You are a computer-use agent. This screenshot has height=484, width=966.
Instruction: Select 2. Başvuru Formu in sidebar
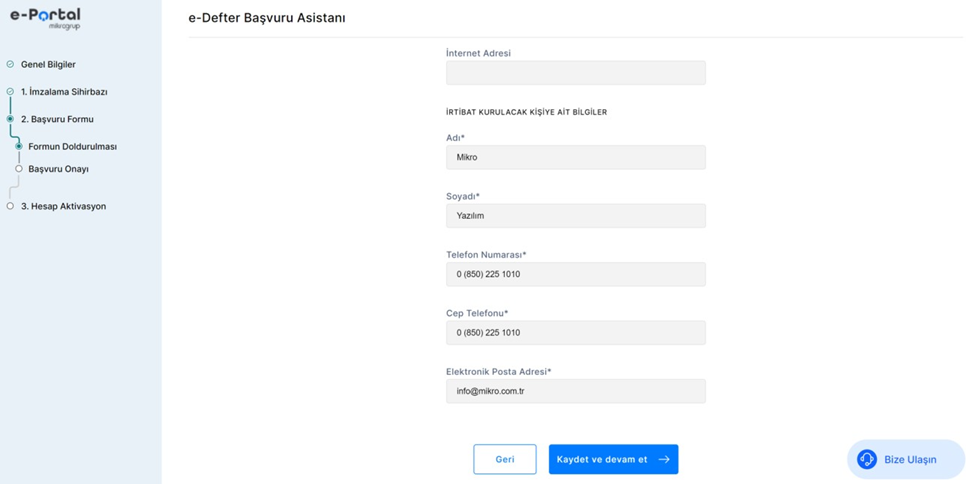click(57, 119)
